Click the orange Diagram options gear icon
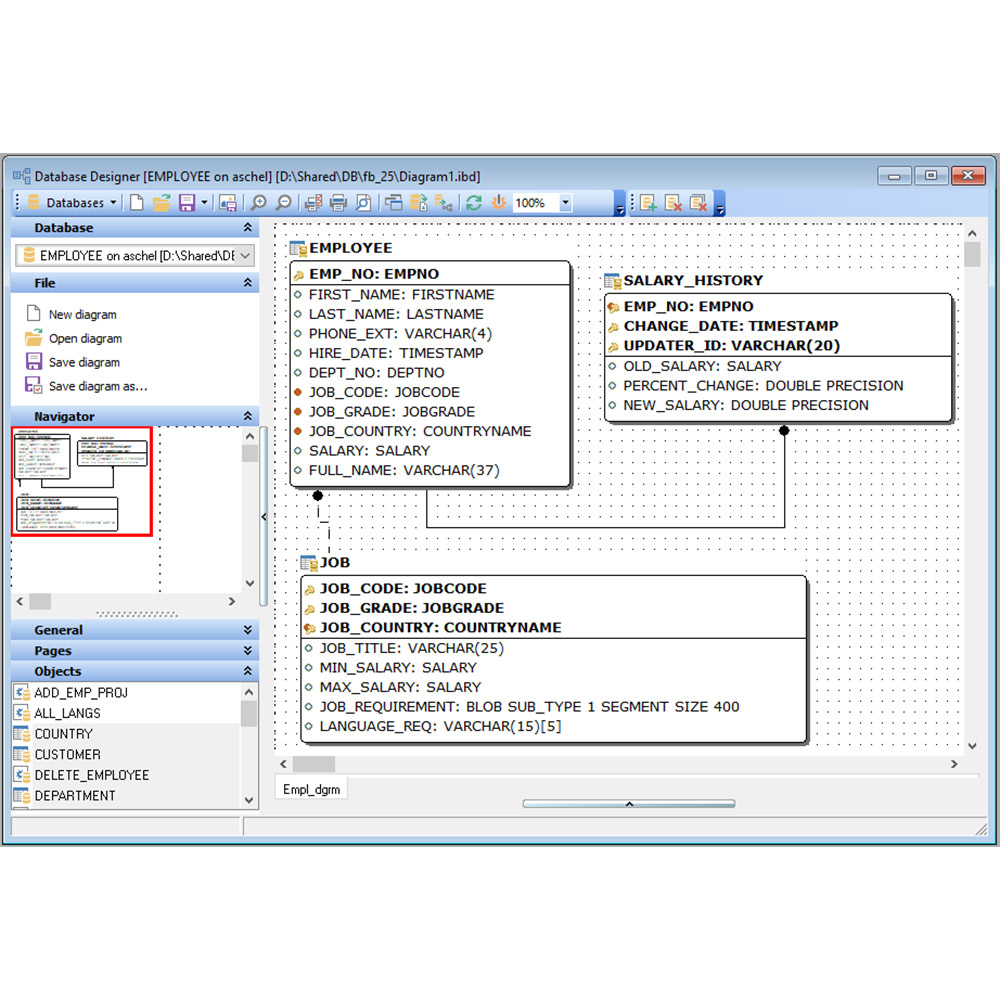Image resolution: width=1000 pixels, height=1000 pixels. click(x=499, y=203)
